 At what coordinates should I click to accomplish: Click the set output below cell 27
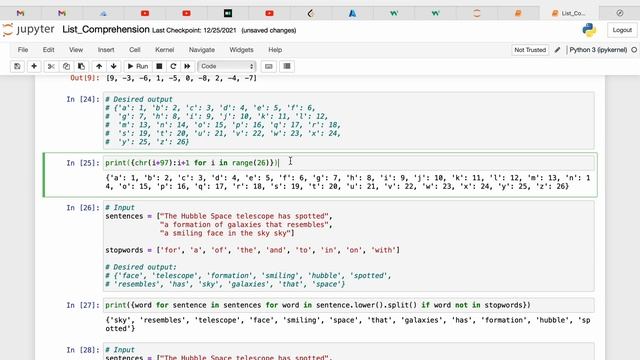[348, 324]
